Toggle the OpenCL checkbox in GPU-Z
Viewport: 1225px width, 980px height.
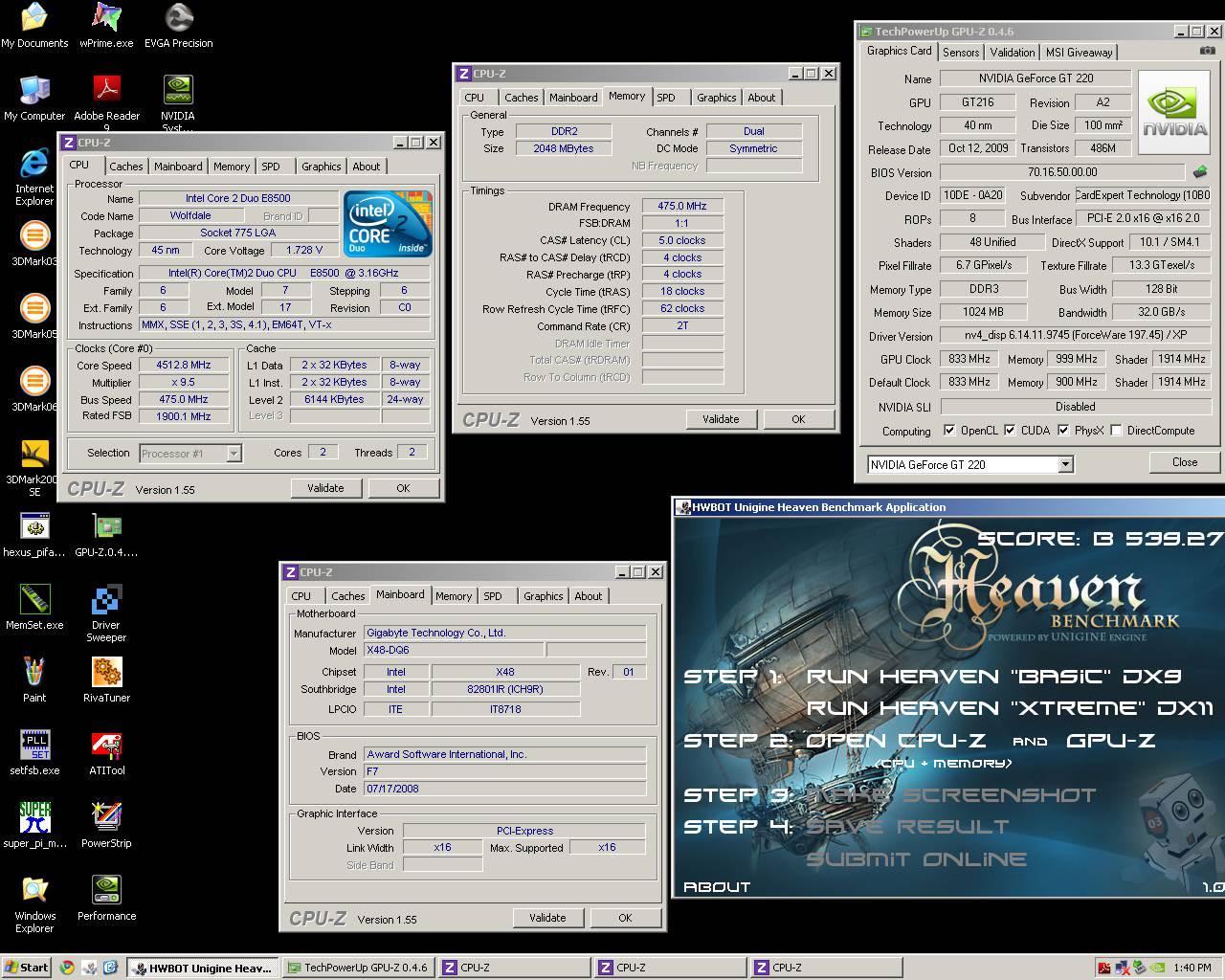click(x=949, y=431)
